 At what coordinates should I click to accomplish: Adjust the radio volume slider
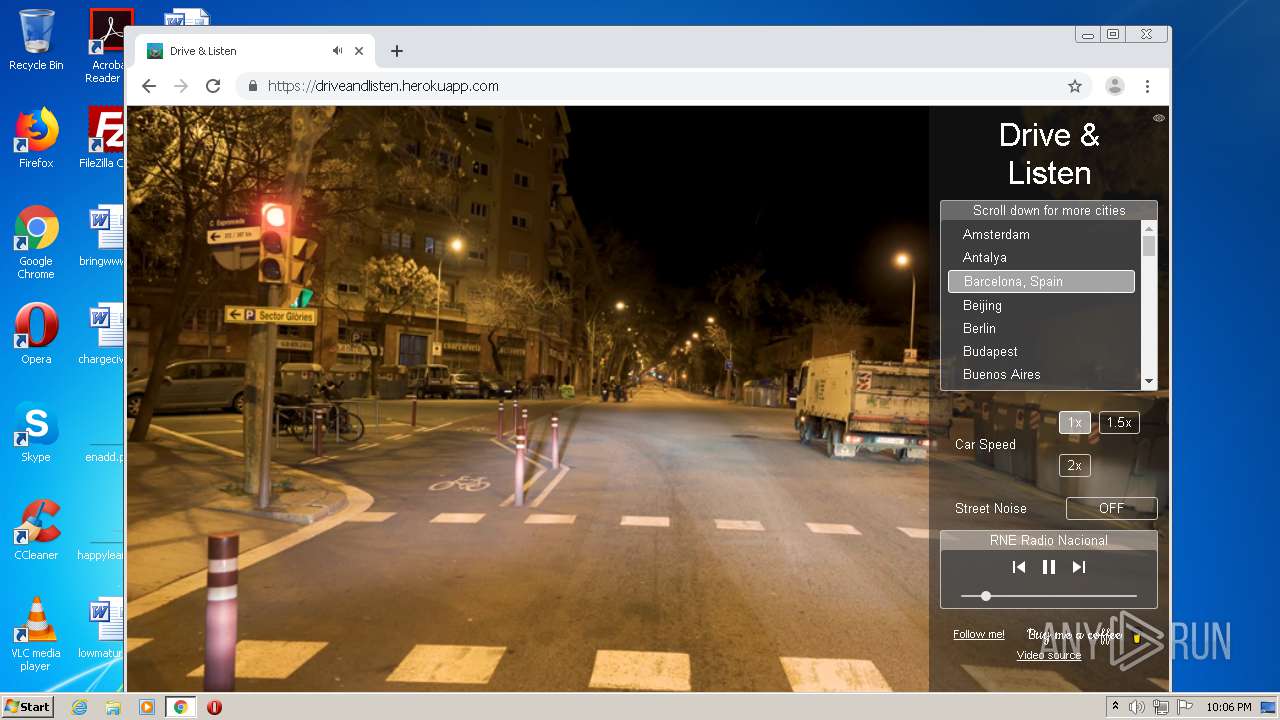[x=1049, y=596]
